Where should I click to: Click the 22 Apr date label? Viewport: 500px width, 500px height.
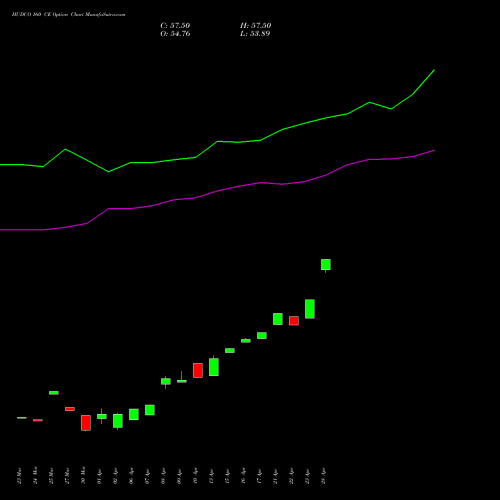(x=291, y=476)
